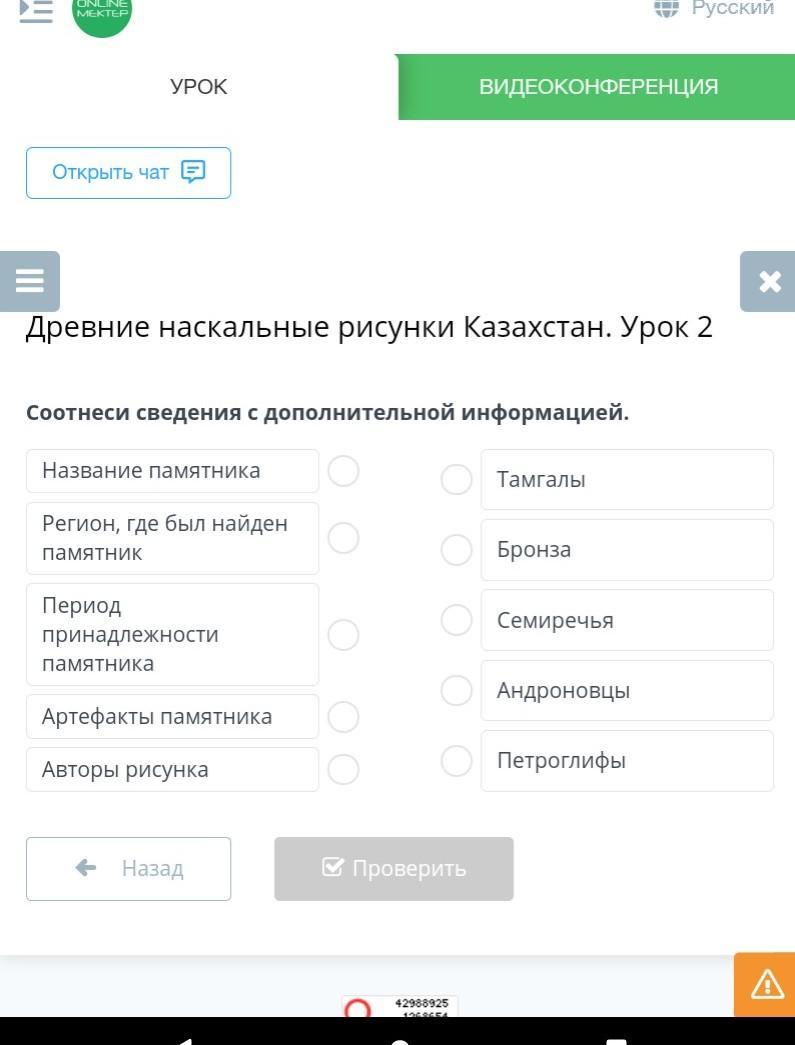Toggle the top-left navigation menu icon
795x1045 pixels.
pyautogui.click(x=36, y=10)
